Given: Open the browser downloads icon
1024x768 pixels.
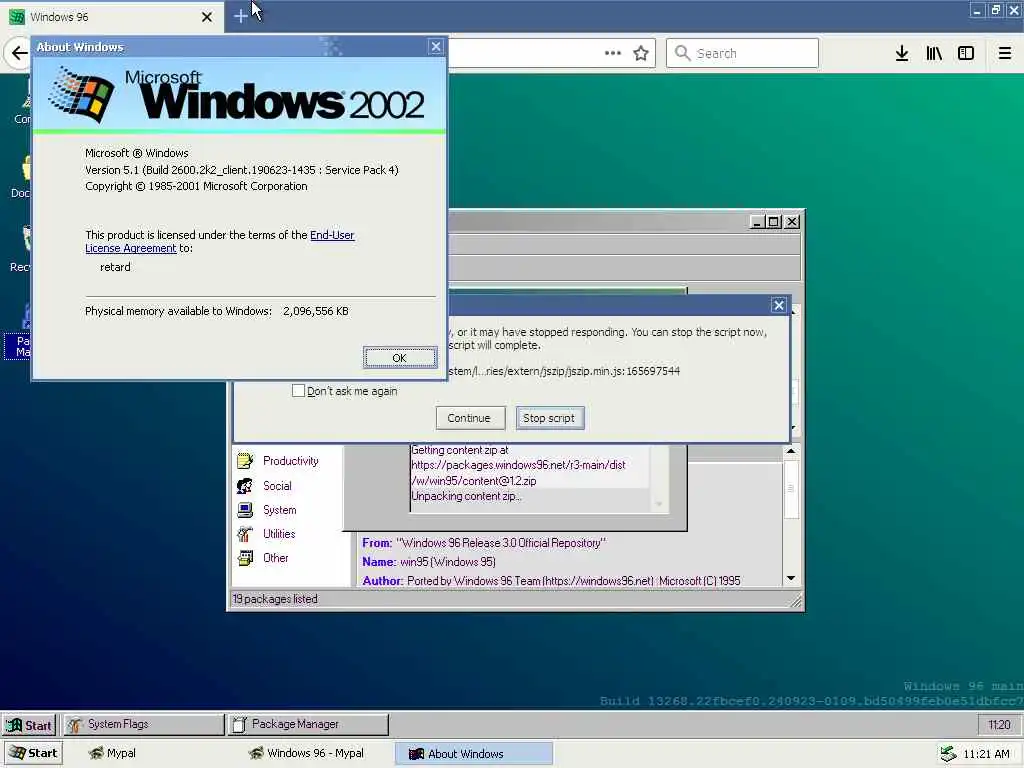Looking at the screenshot, I should click(x=902, y=54).
